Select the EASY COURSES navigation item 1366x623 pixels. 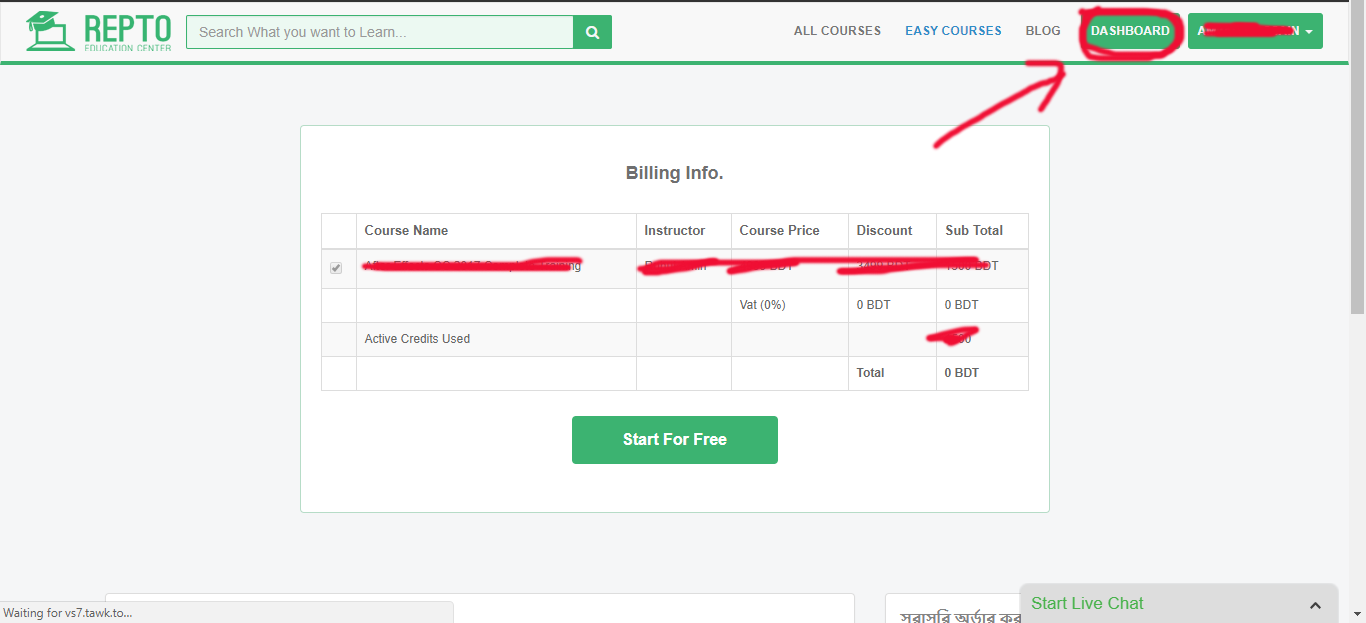pos(953,31)
